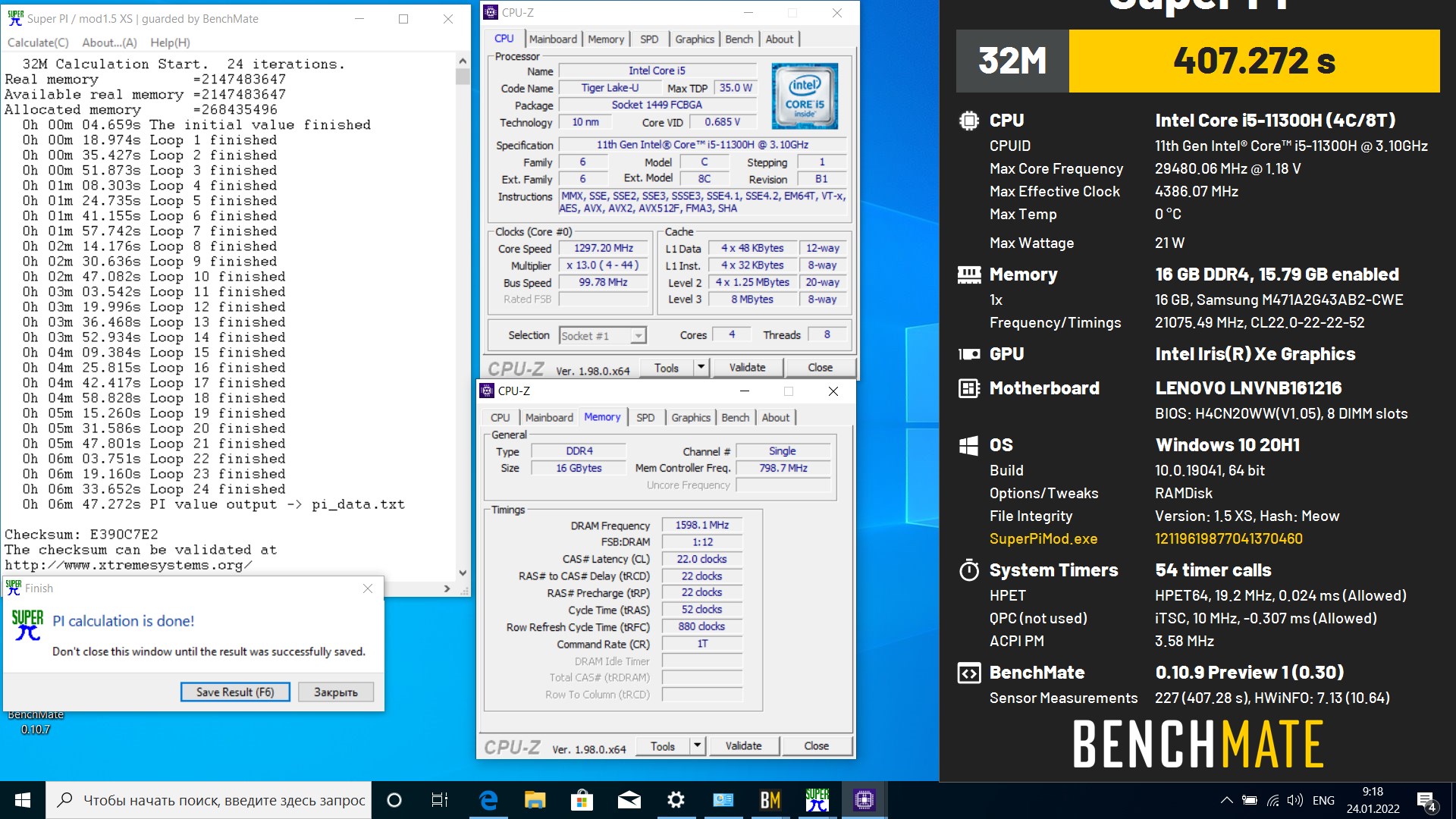The height and width of the screenshot is (819, 1456).
Task: Click the Super PI icon in Finish dialog
Action: pyautogui.click(x=27, y=625)
